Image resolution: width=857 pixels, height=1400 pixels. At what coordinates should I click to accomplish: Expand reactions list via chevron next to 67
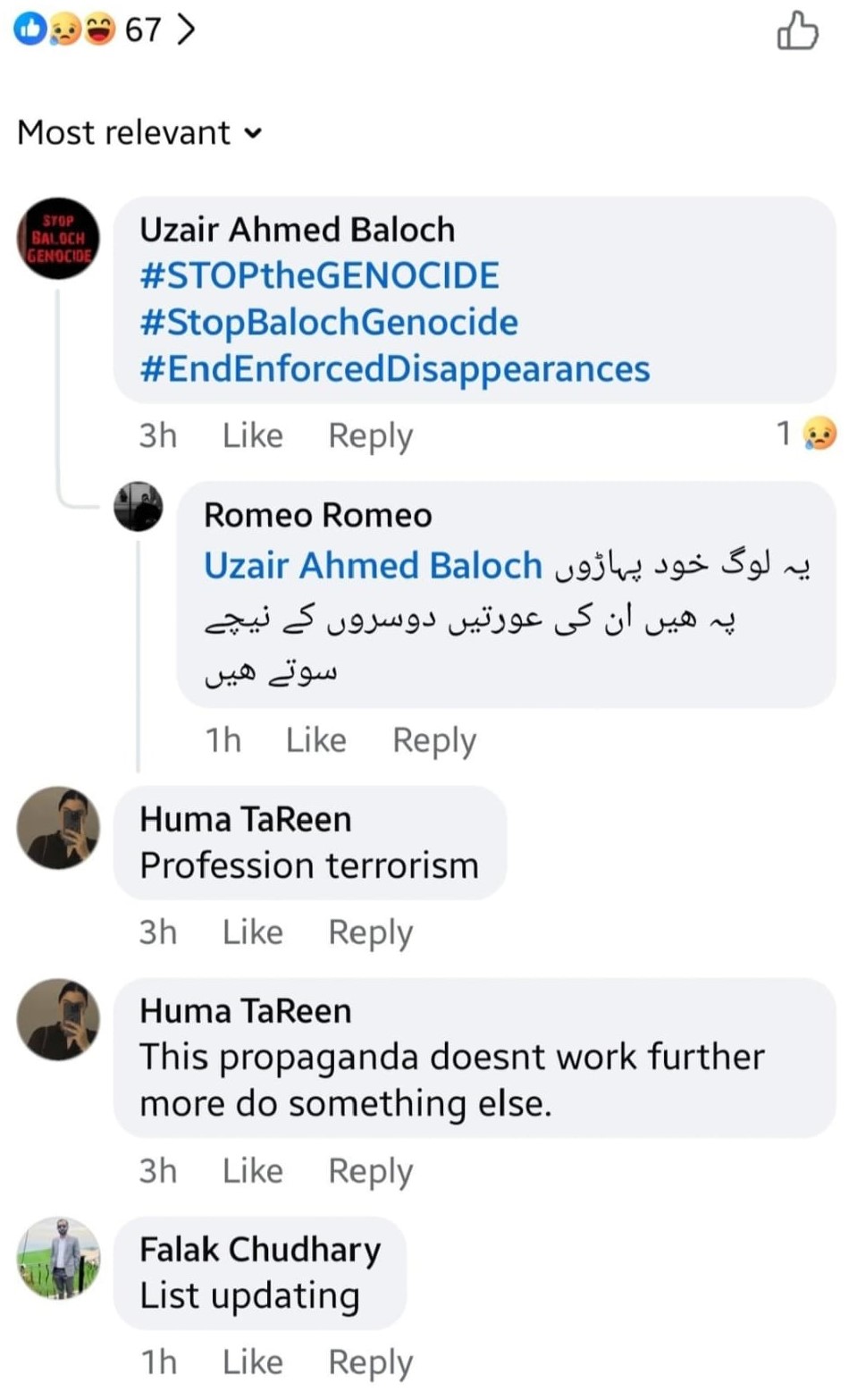point(186,30)
